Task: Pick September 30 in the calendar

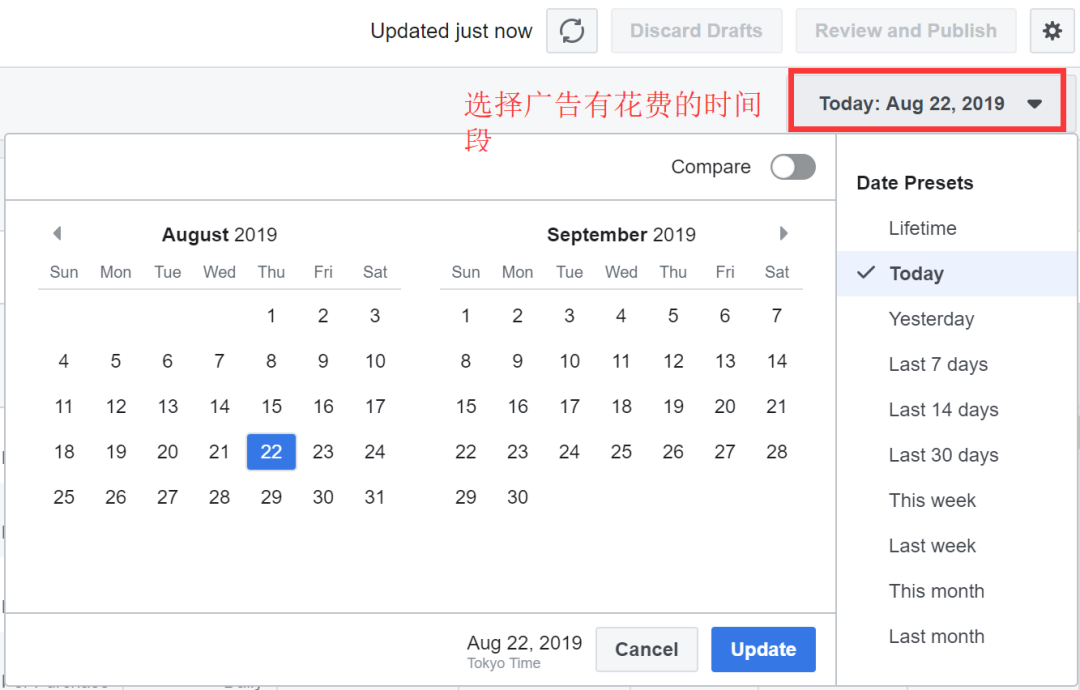Action: click(517, 498)
